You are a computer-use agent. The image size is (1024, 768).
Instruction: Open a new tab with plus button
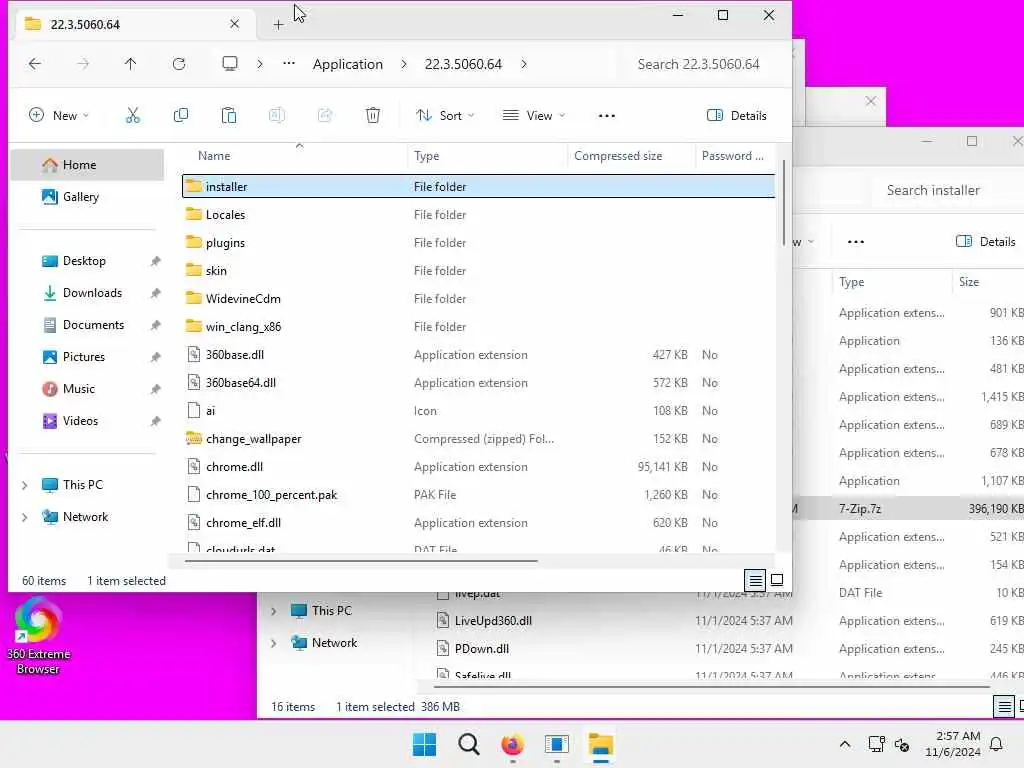pyautogui.click(x=278, y=25)
